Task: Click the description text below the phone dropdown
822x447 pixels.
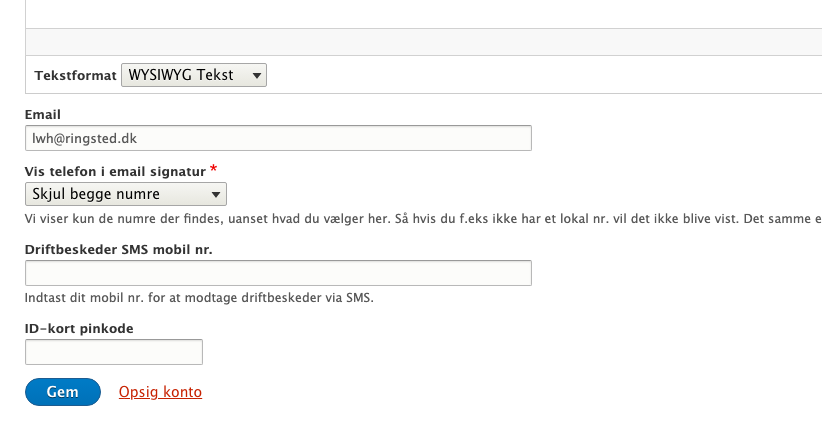Action: tap(420, 218)
